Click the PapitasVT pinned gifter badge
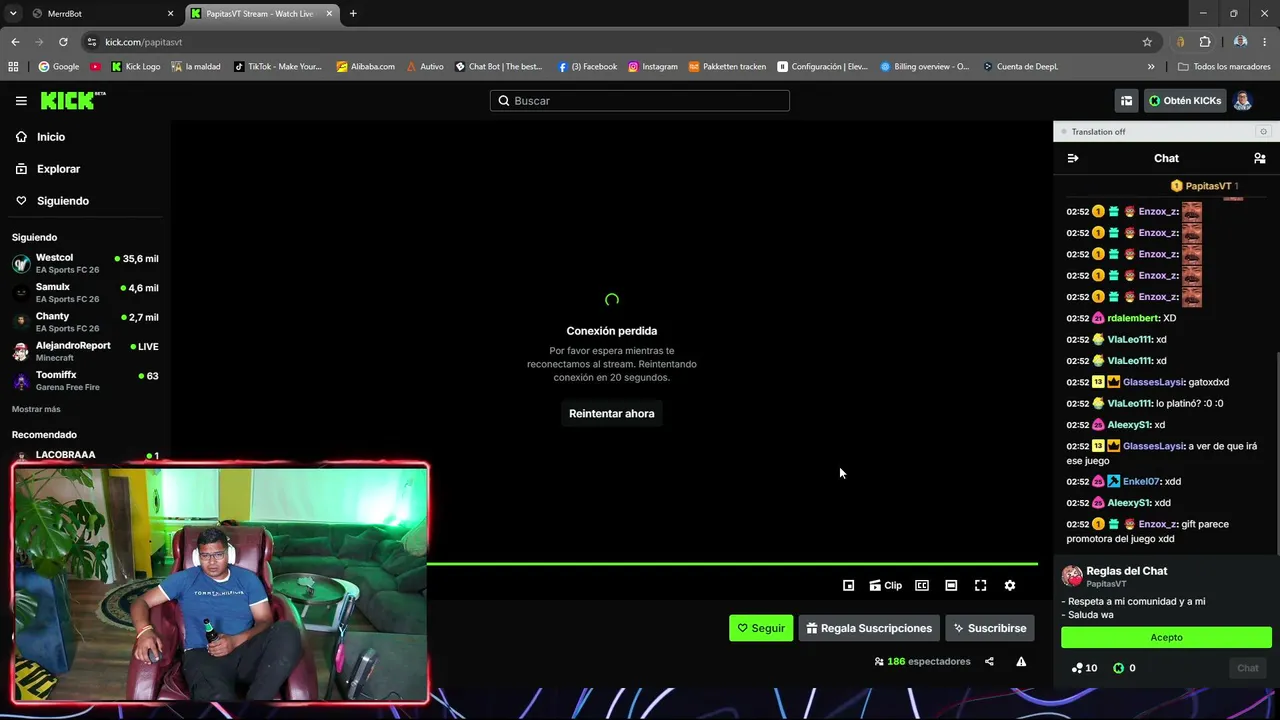This screenshot has width=1280, height=720. coord(1204,186)
